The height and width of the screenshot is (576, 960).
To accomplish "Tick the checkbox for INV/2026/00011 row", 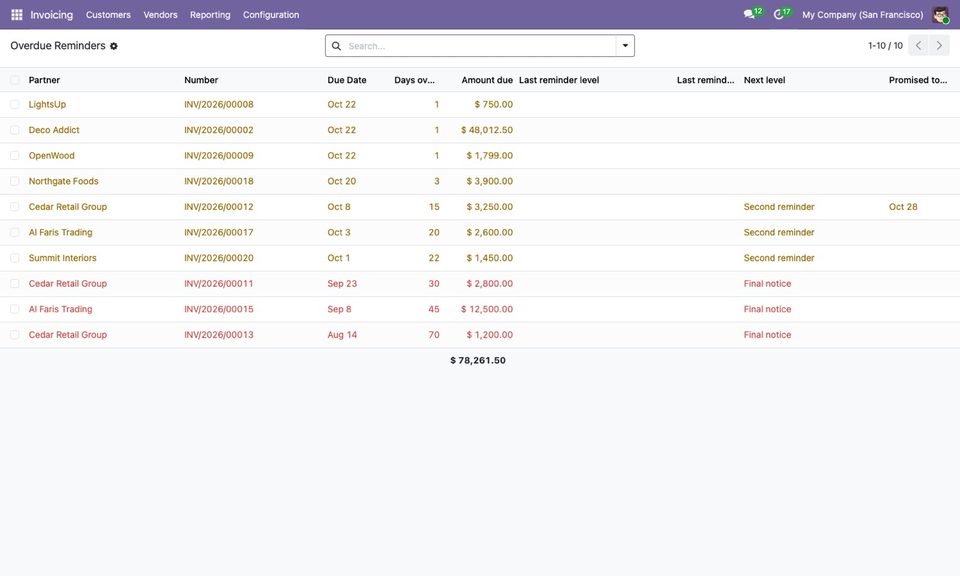I will 15,284.
